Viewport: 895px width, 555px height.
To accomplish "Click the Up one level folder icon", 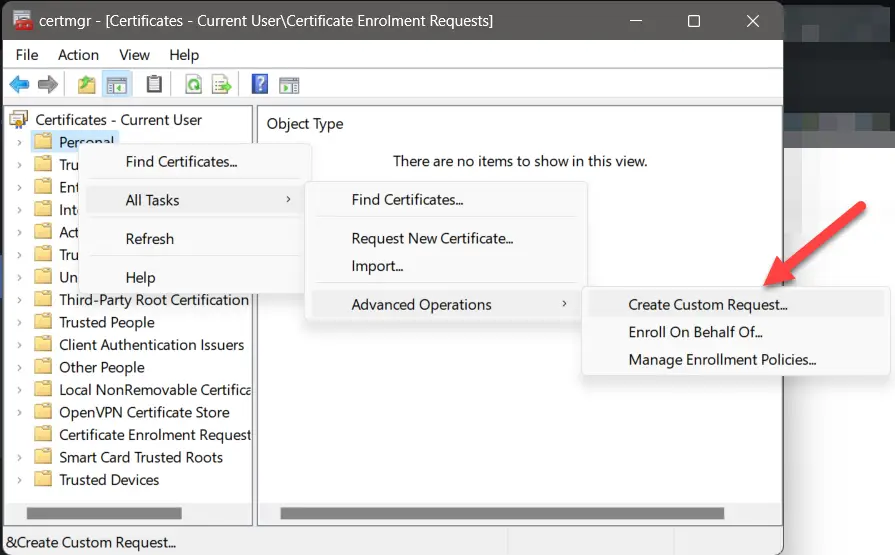I will click(87, 85).
